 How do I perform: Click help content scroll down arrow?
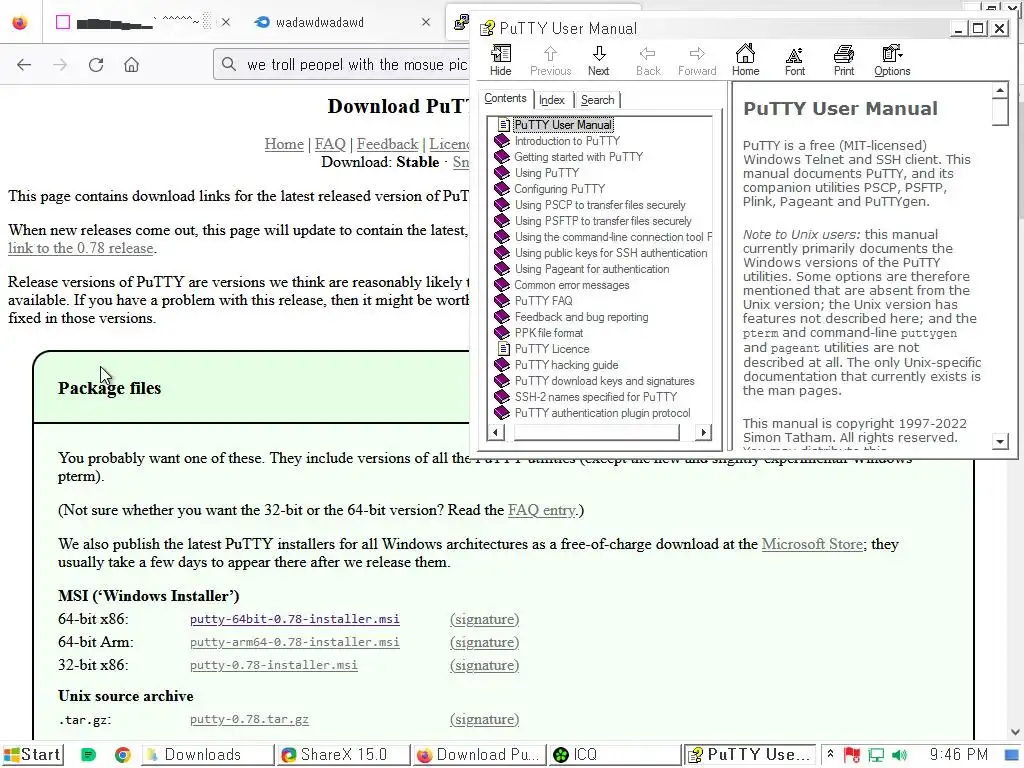point(1000,442)
